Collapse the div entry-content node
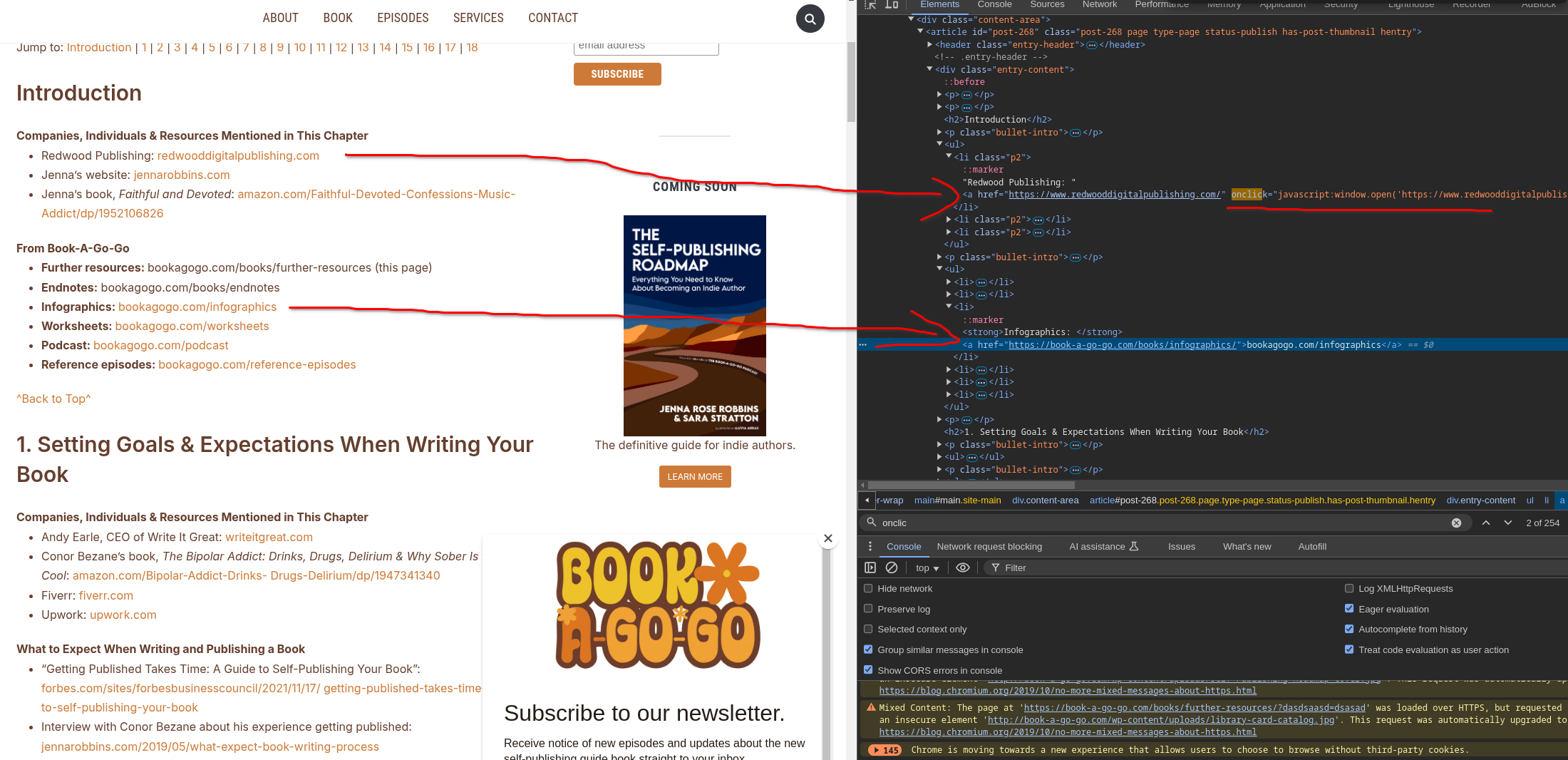The width and height of the screenshot is (1568, 760). pos(930,69)
